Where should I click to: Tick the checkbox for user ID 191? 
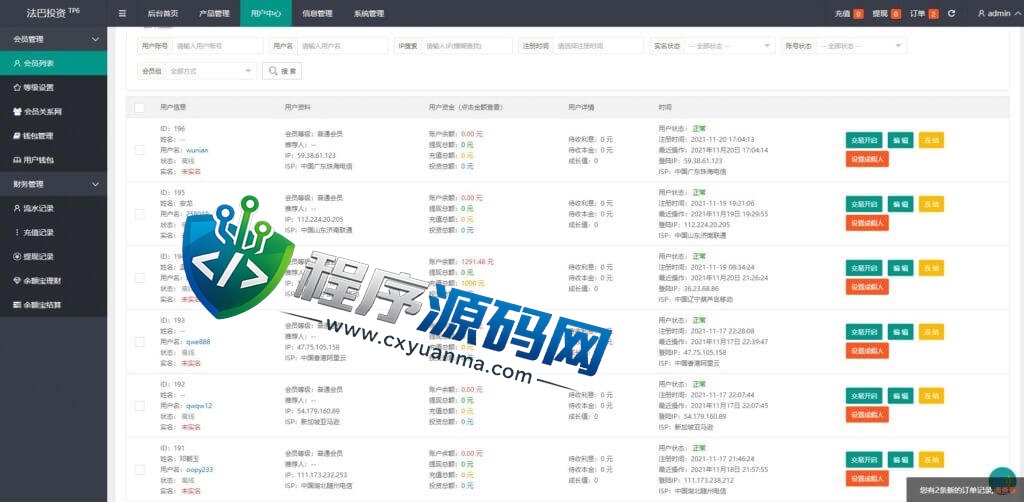[139, 469]
